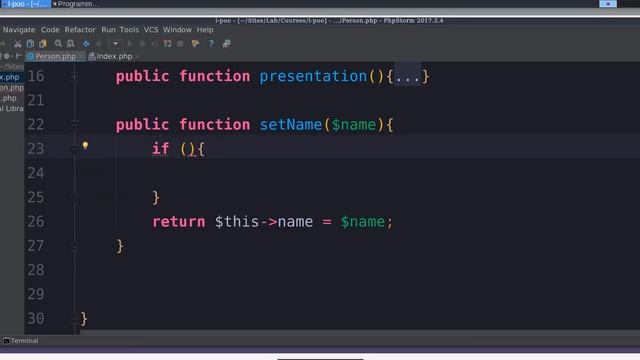Click the blue navigate Back arrow

(x=86, y=44)
